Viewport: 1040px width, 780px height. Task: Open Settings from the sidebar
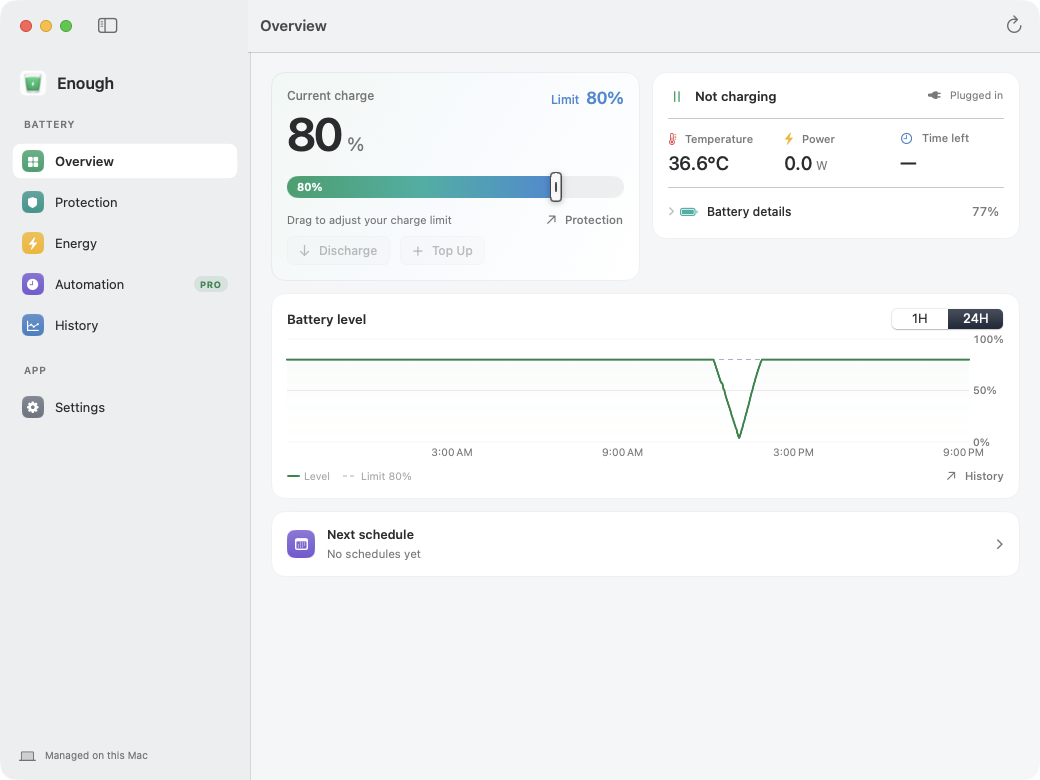[125, 407]
